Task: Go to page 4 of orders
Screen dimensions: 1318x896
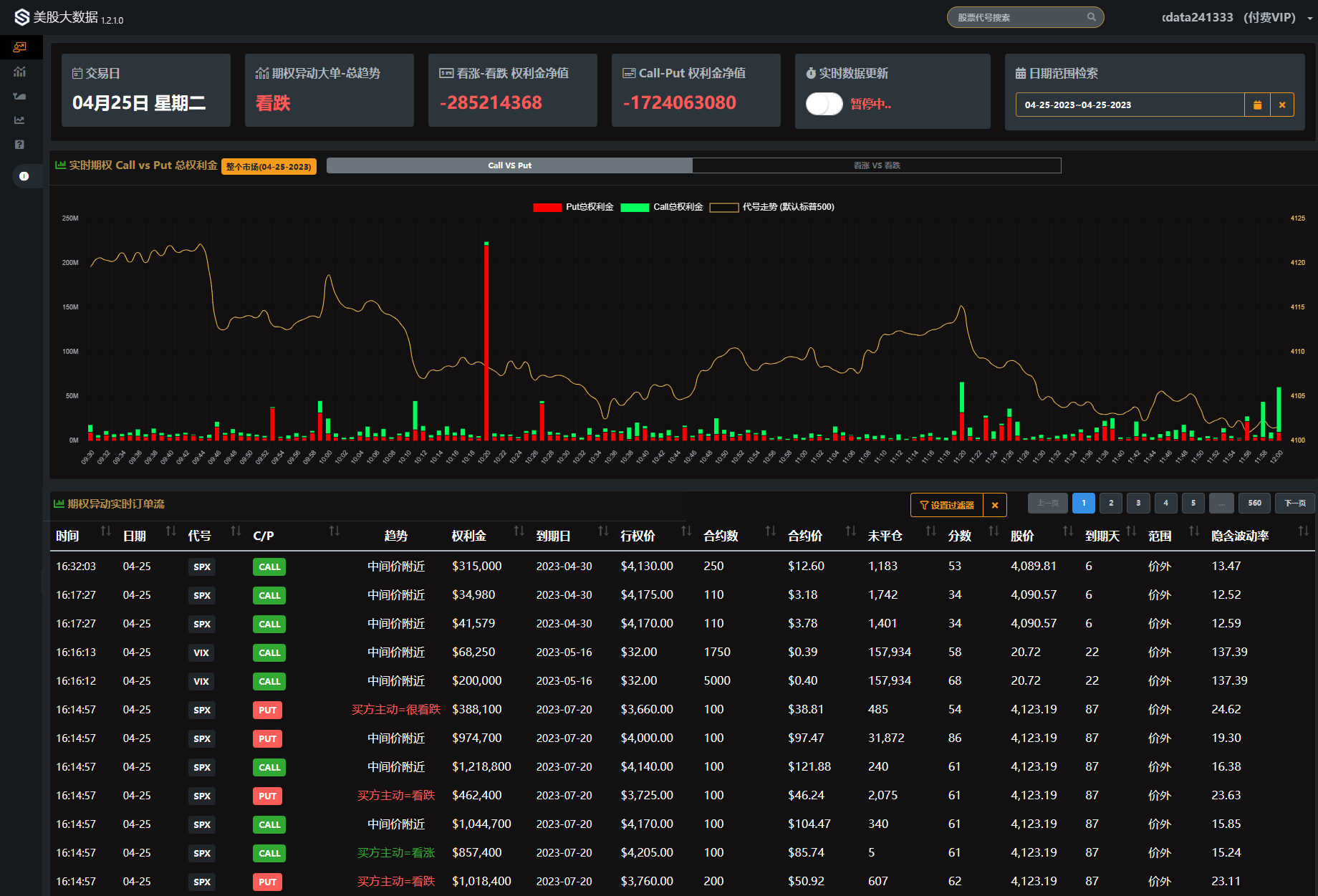Action: pos(1166,503)
